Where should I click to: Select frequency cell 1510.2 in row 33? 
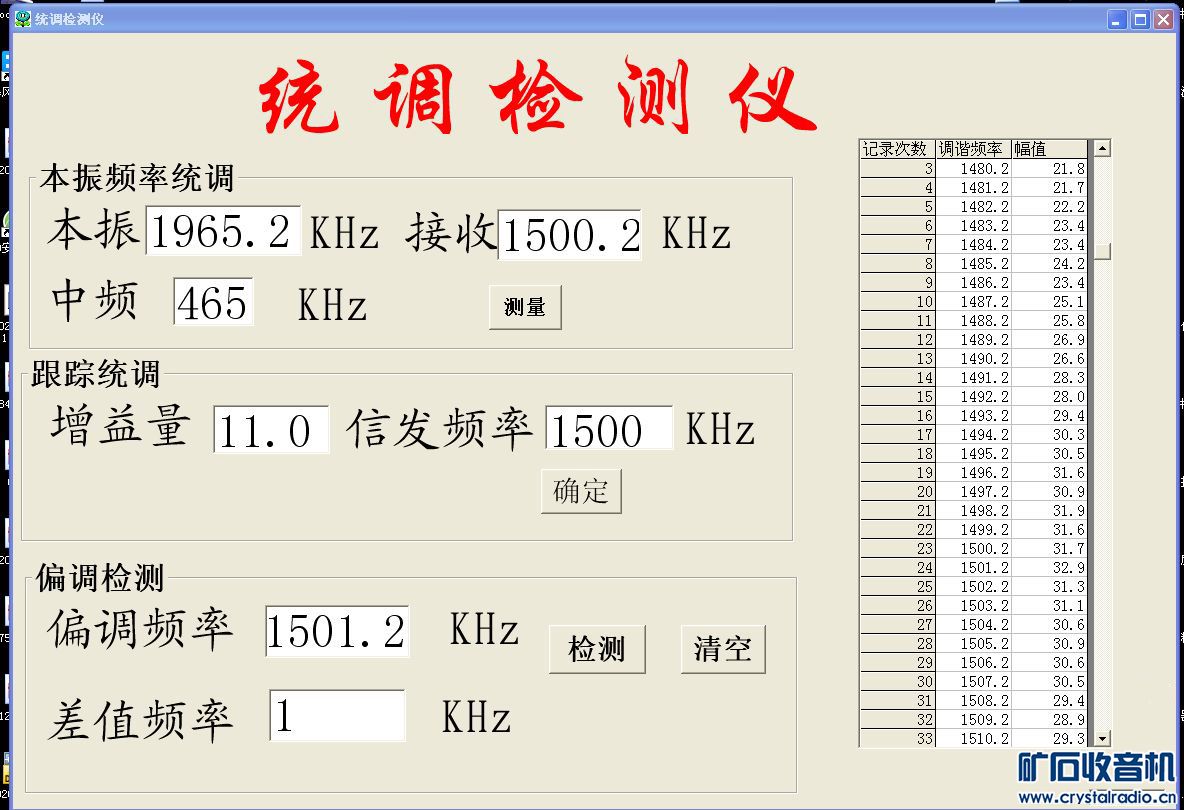[973, 739]
